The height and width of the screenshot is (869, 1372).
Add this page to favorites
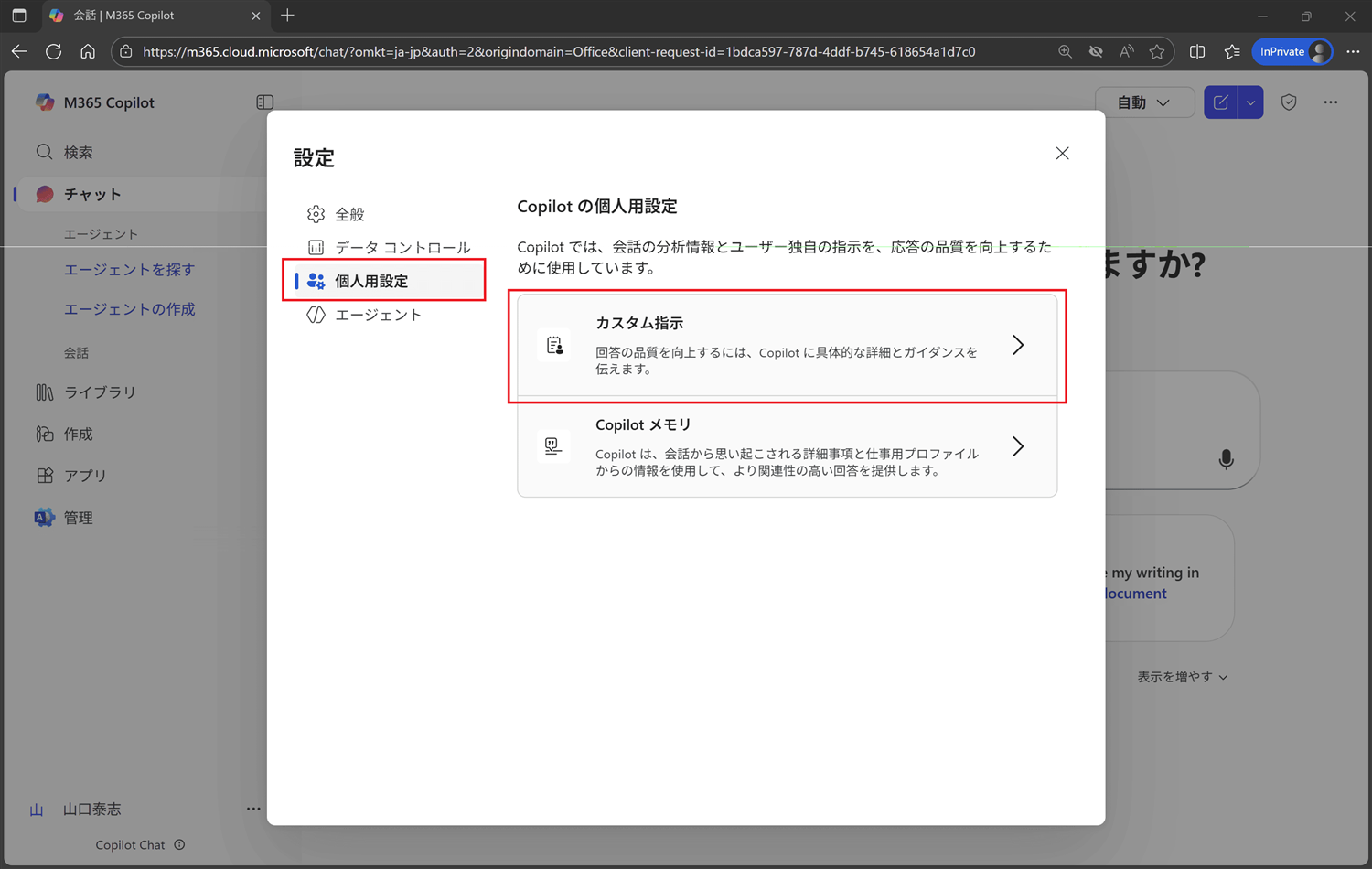pos(1157,52)
